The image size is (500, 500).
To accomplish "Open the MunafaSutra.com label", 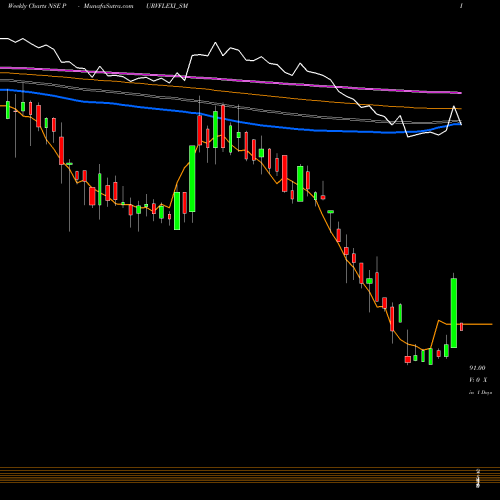I will click(108, 6).
